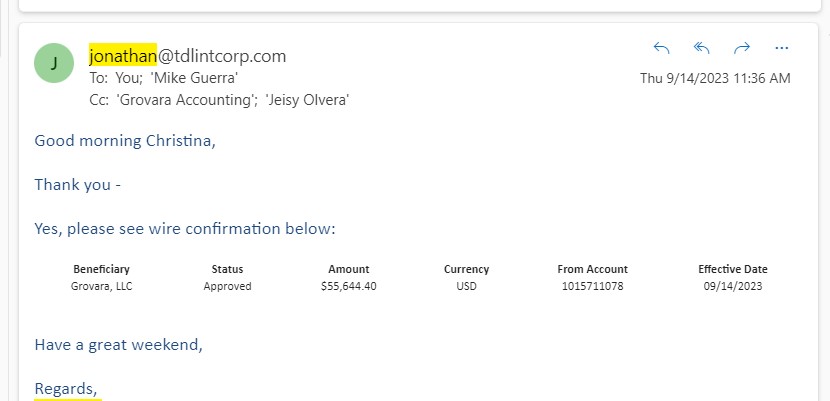This screenshot has width=830, height=401.
Task: Click the highlighted 'Regards,' text
Action: point(66,389)
